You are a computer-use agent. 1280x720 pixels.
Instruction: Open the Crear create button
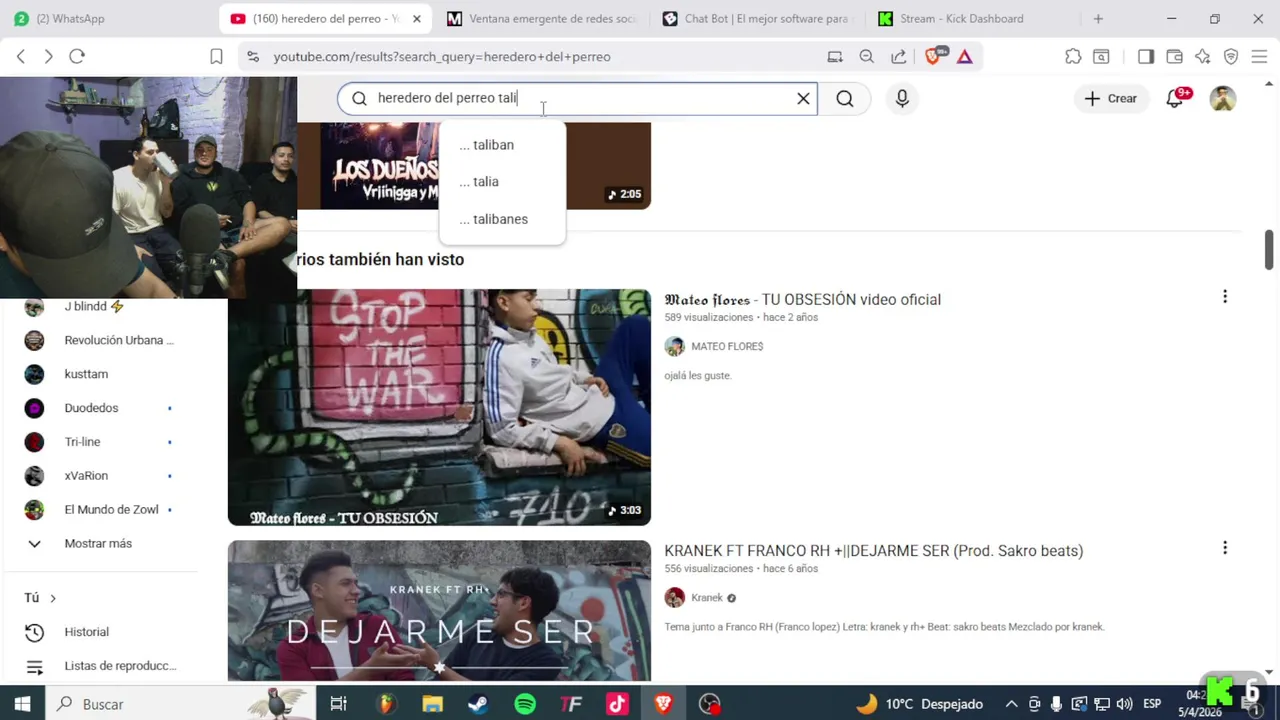1111,98
